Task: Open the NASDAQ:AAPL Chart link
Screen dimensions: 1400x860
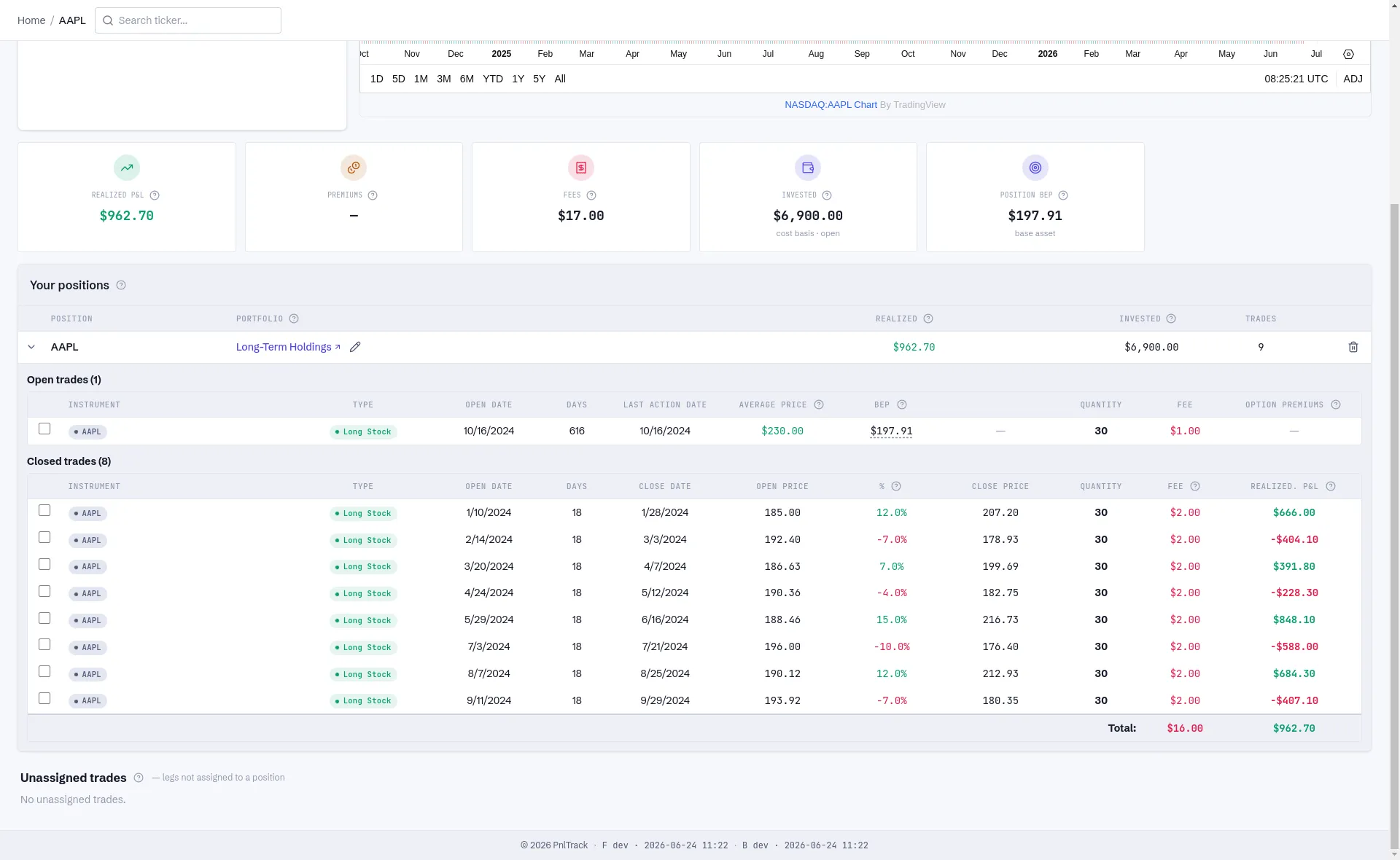Action: pos(831,105)
